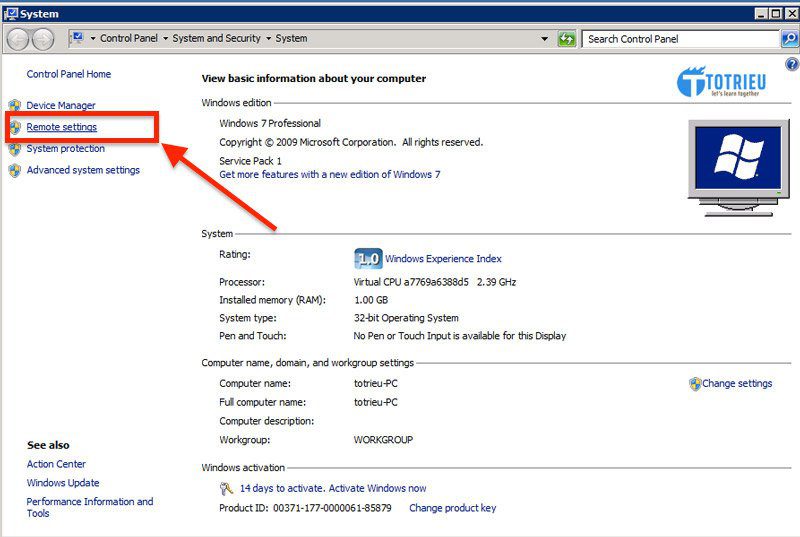Click the search magnifier icon
Viewport: 800px width, 537px height.
789,39
